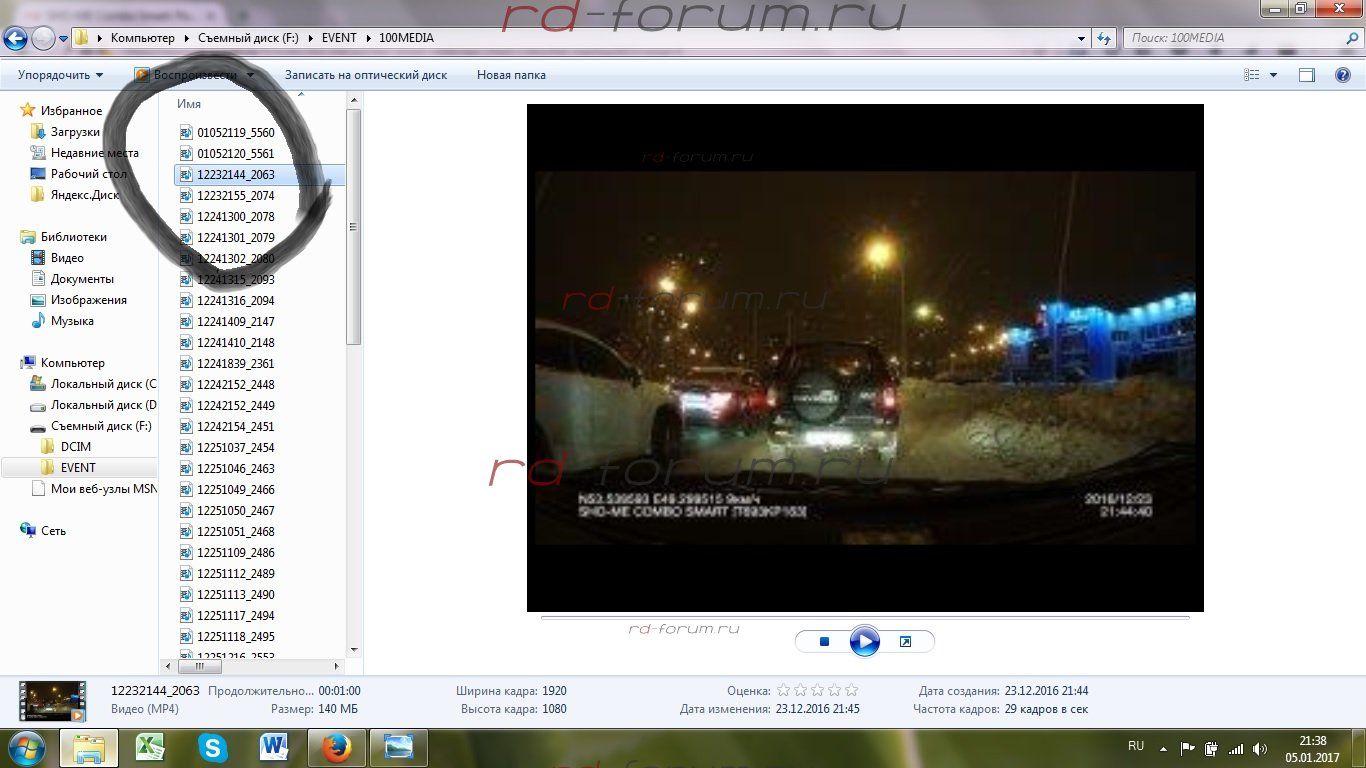
Task: Click Съемный диск (F:) breadcrumb
Action: [x=247, y=38]
